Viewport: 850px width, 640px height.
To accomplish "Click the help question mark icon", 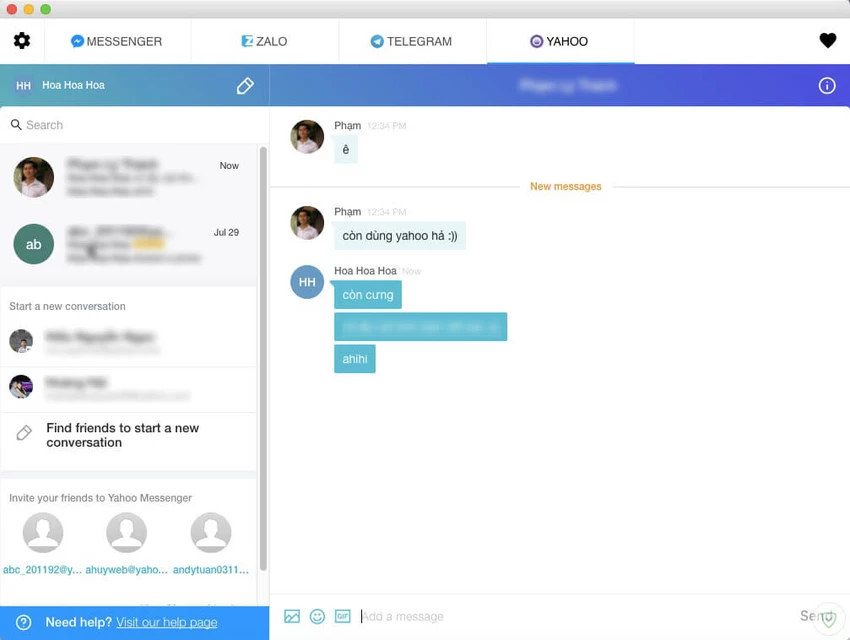I will [x=23, y=622].
